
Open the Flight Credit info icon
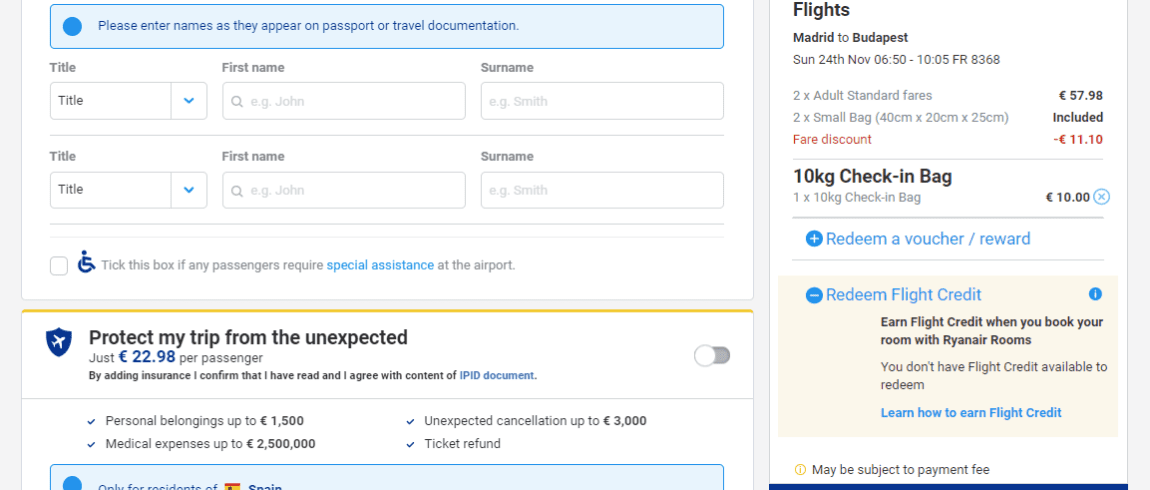click(x=1096, y=294)
